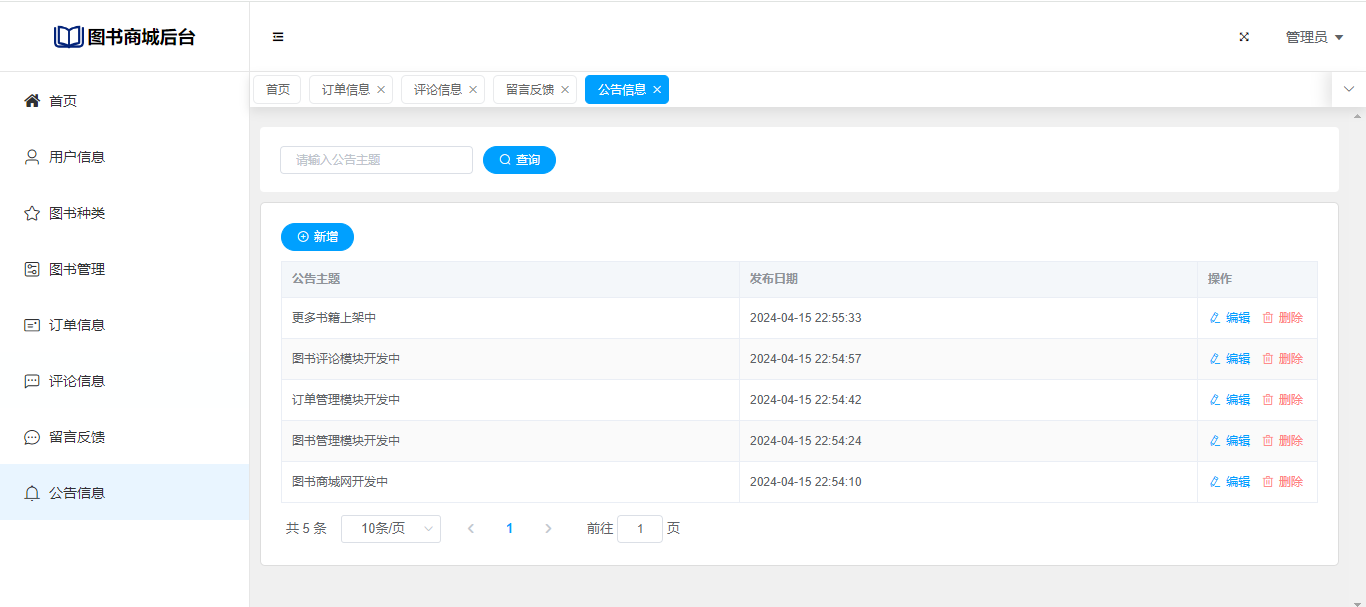Go to 用户信息 in the sidebar
This screenshot has width=1366, height=607.
76,157
